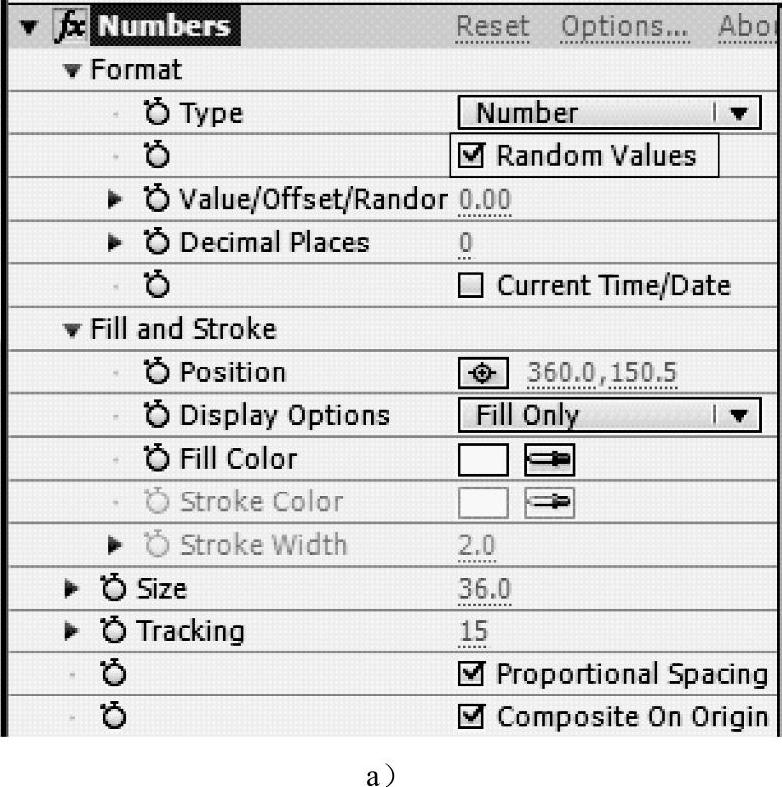Open Display Options dropdown set to Fill Only
This screenshot has width=782, height=787.
click(x=609, y=415)
